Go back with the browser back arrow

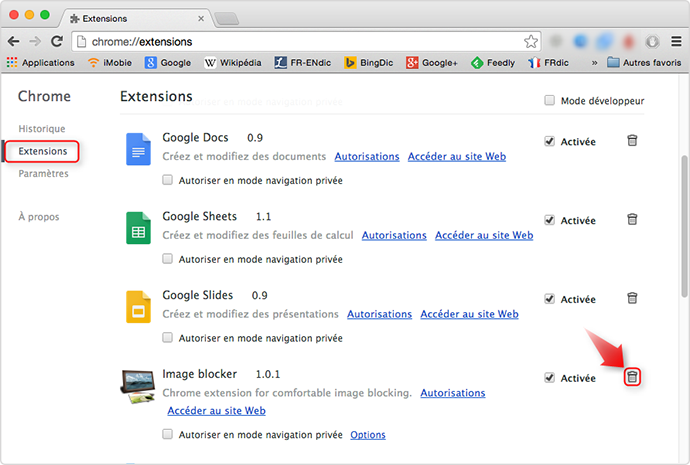(14, 42)
